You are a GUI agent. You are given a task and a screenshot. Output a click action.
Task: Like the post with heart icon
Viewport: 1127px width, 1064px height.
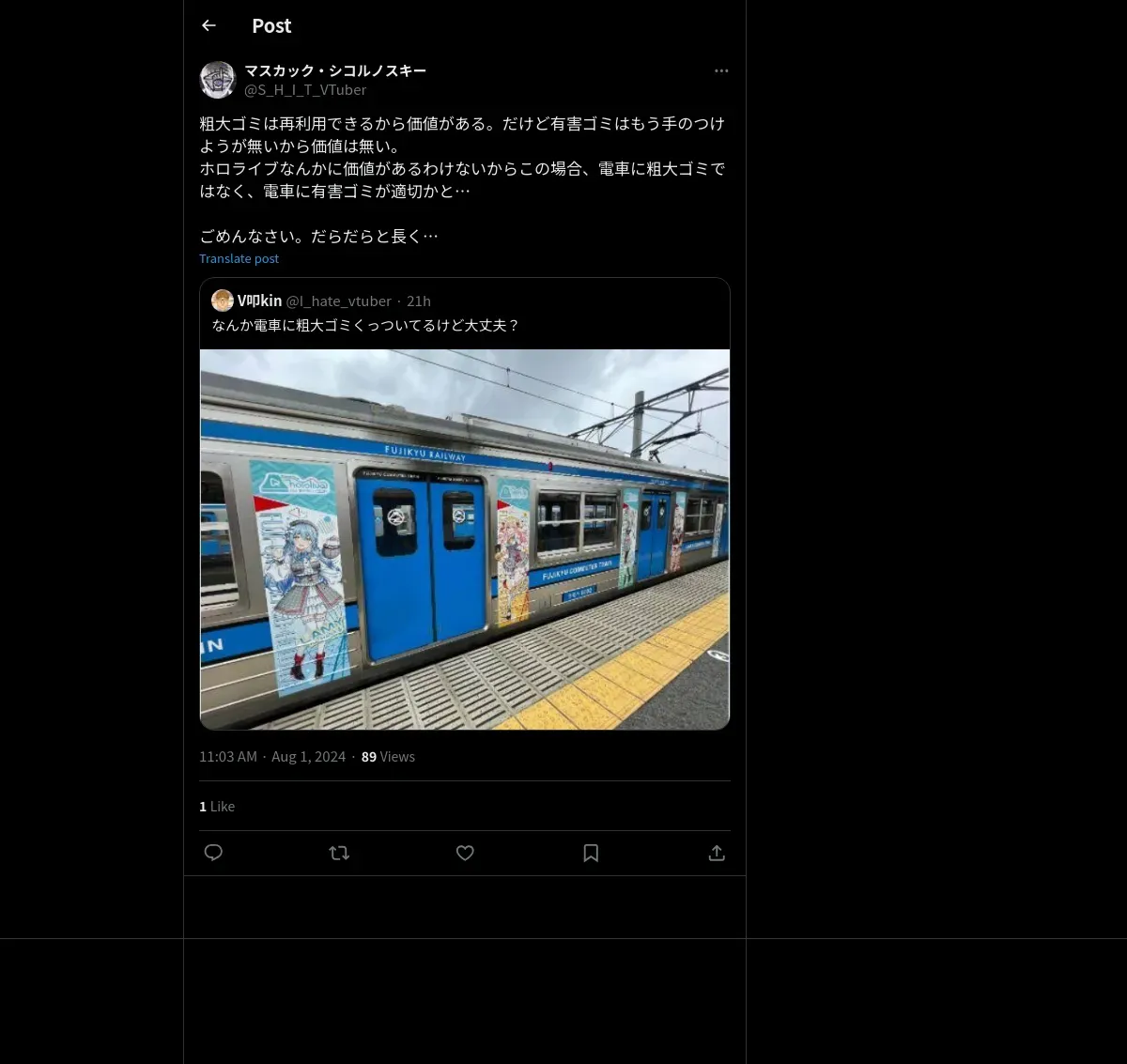coord(465,853)
